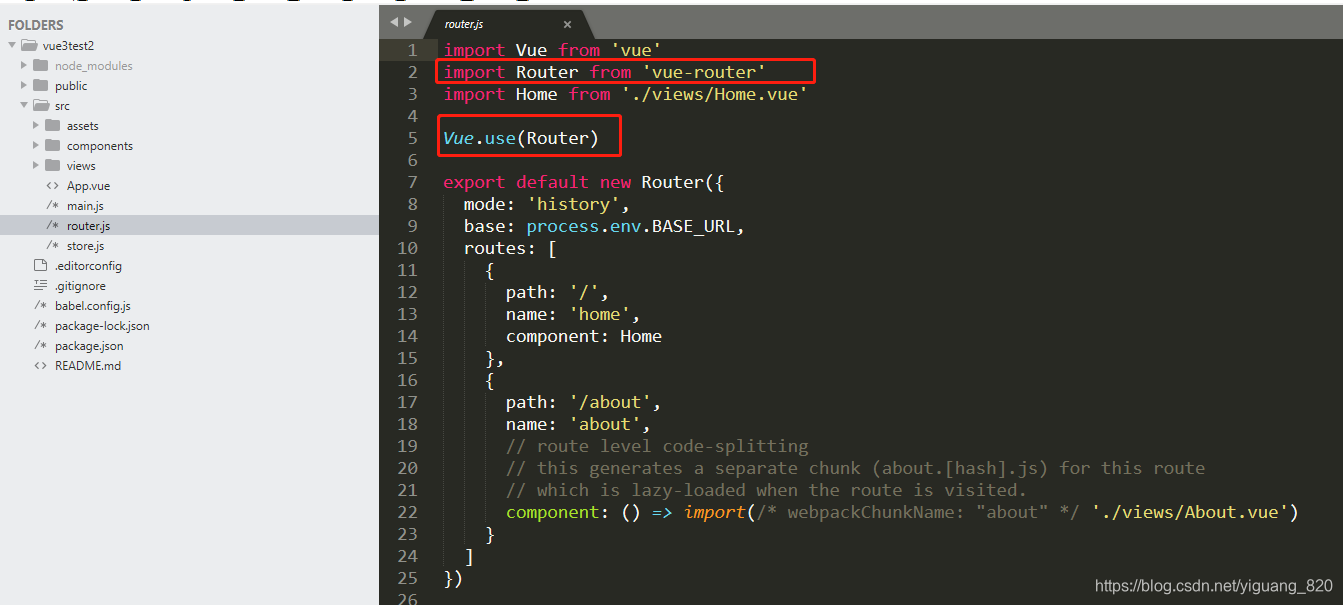Expand the public folder

pos(24,85)
